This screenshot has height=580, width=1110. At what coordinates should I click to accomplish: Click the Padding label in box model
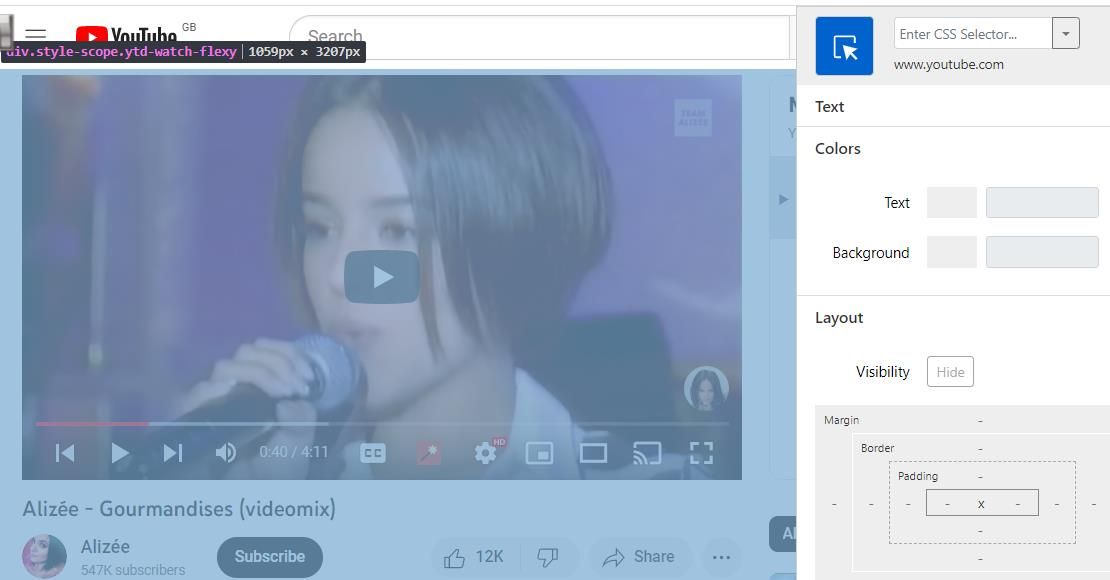point(917,476)
